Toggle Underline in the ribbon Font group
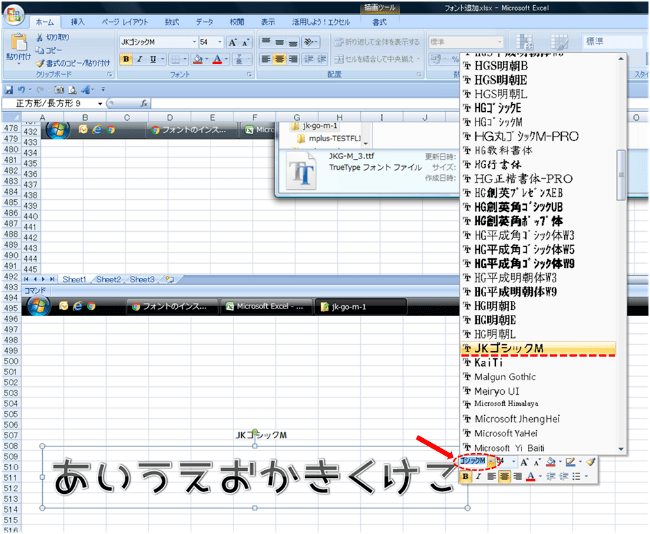The image size is (650, 534). point(153,59)
